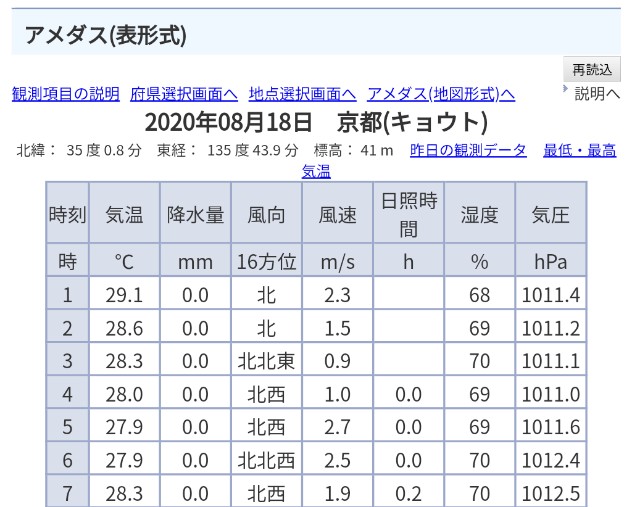
Task: Click wind speed 2.3 cell
Action: click(x=338, y=294)
